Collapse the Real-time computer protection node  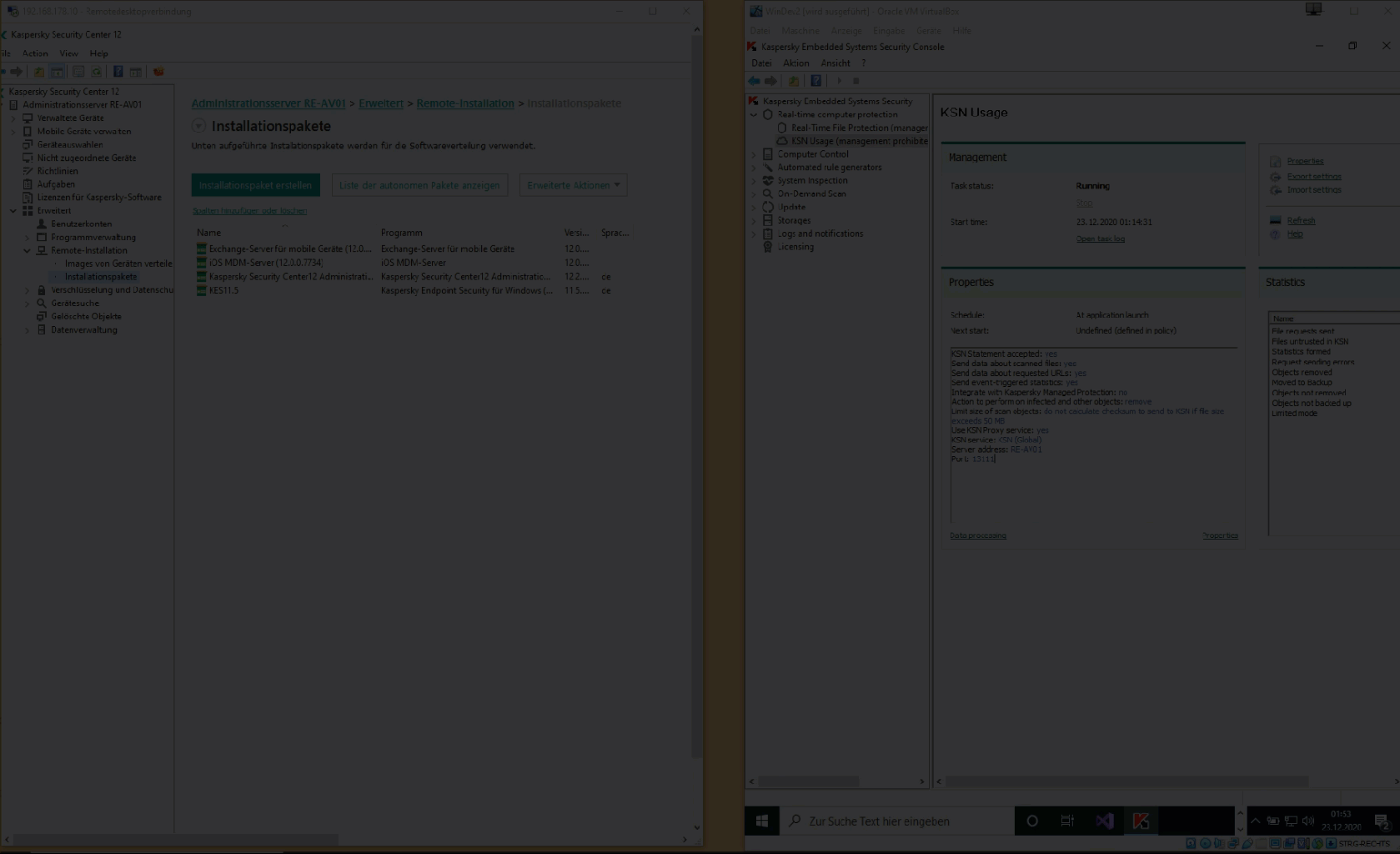754,115
